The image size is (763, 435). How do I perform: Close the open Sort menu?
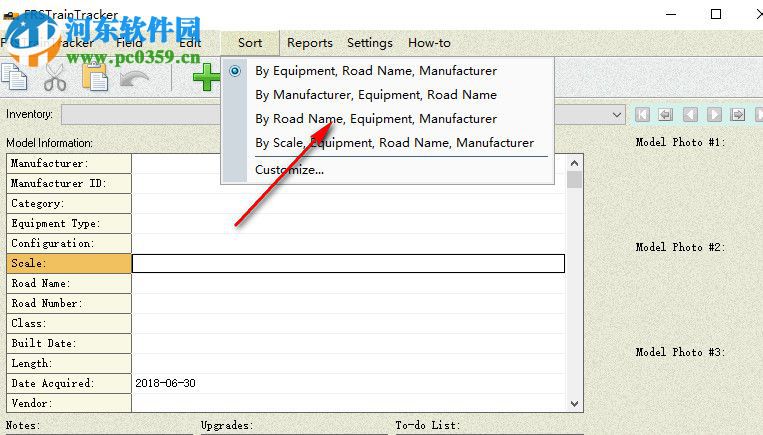(250, 43)
